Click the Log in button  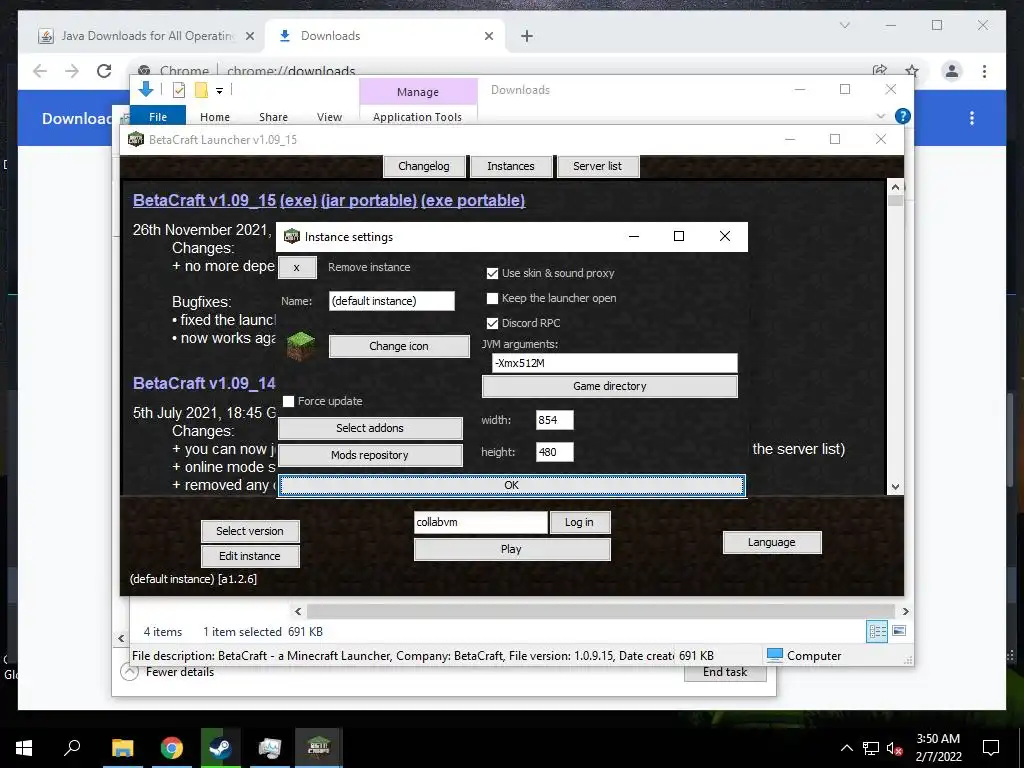[x=579, y=522]
